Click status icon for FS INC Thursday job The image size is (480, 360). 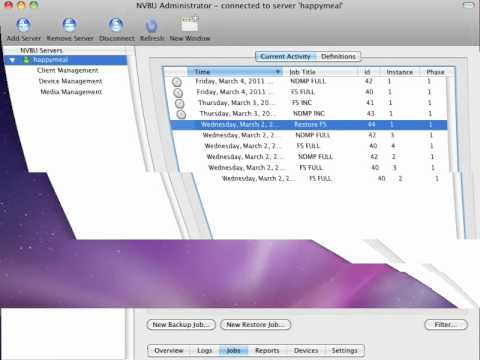tap(180, 103)
